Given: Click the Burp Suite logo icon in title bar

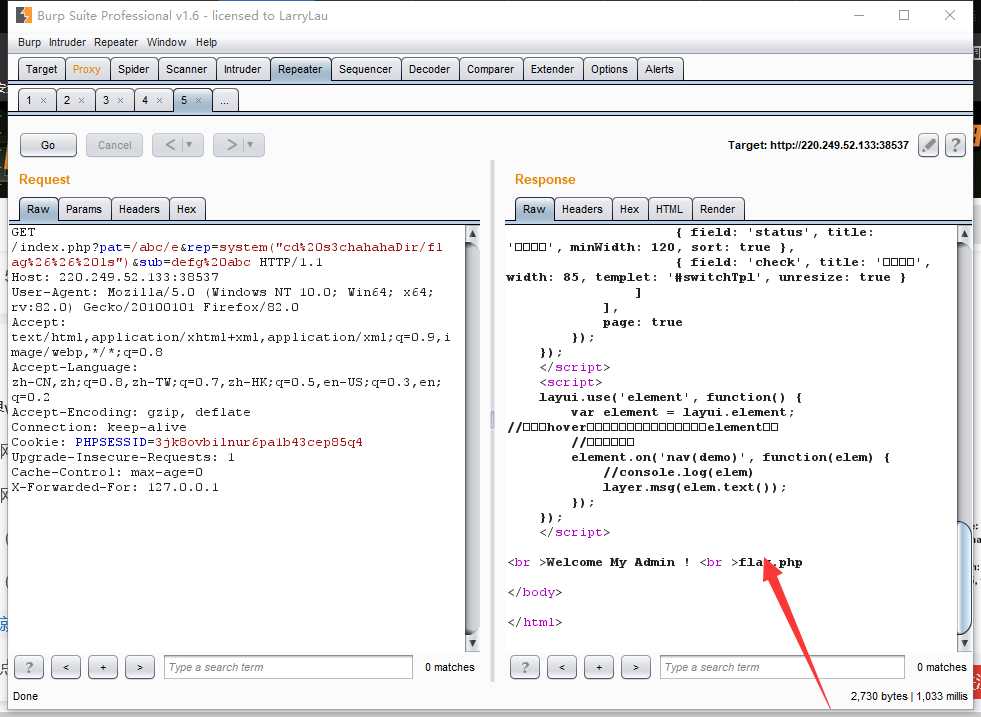Looking at the screenshot, I should (24, 15).
